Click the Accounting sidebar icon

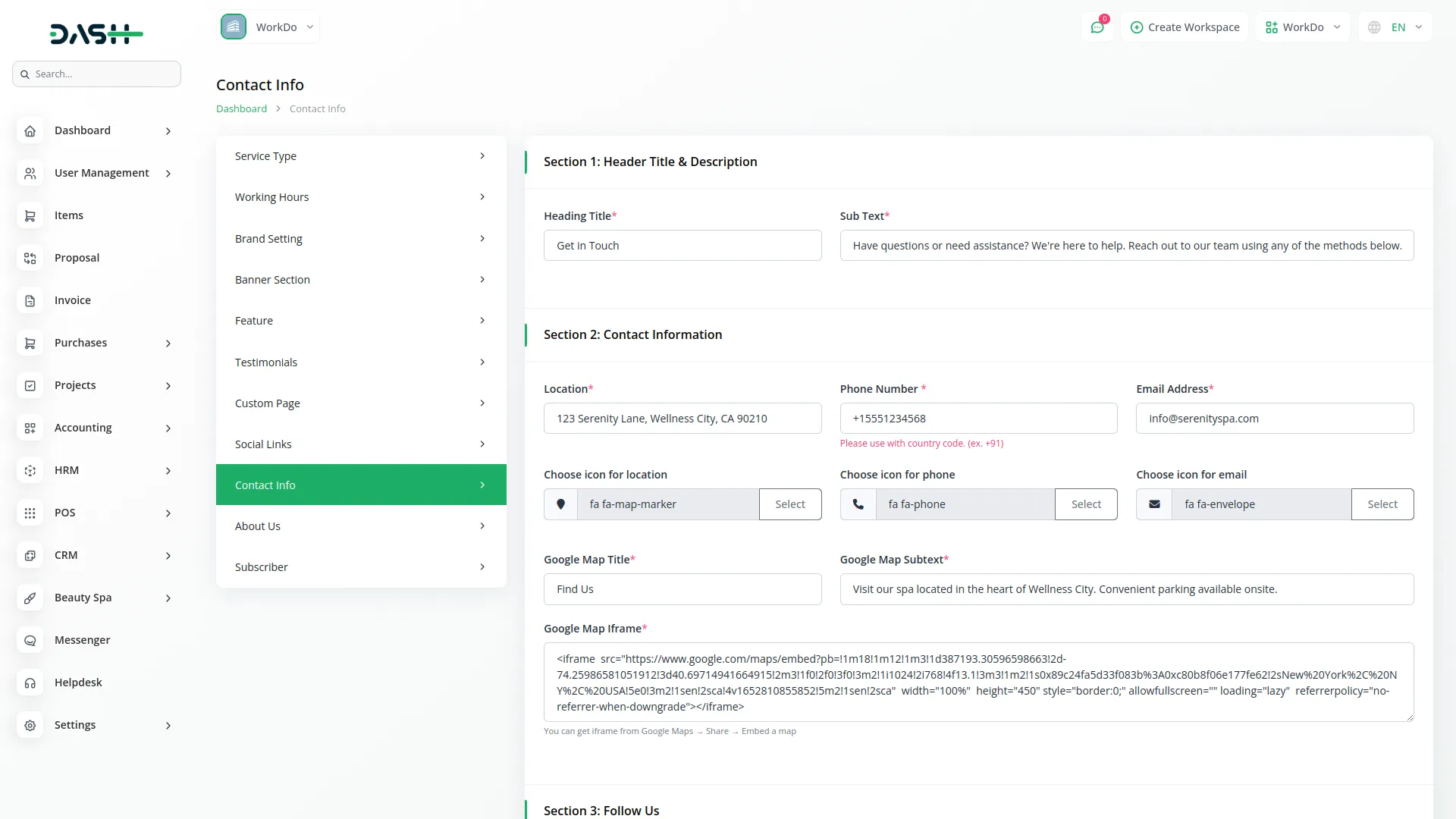pos(30,428)
